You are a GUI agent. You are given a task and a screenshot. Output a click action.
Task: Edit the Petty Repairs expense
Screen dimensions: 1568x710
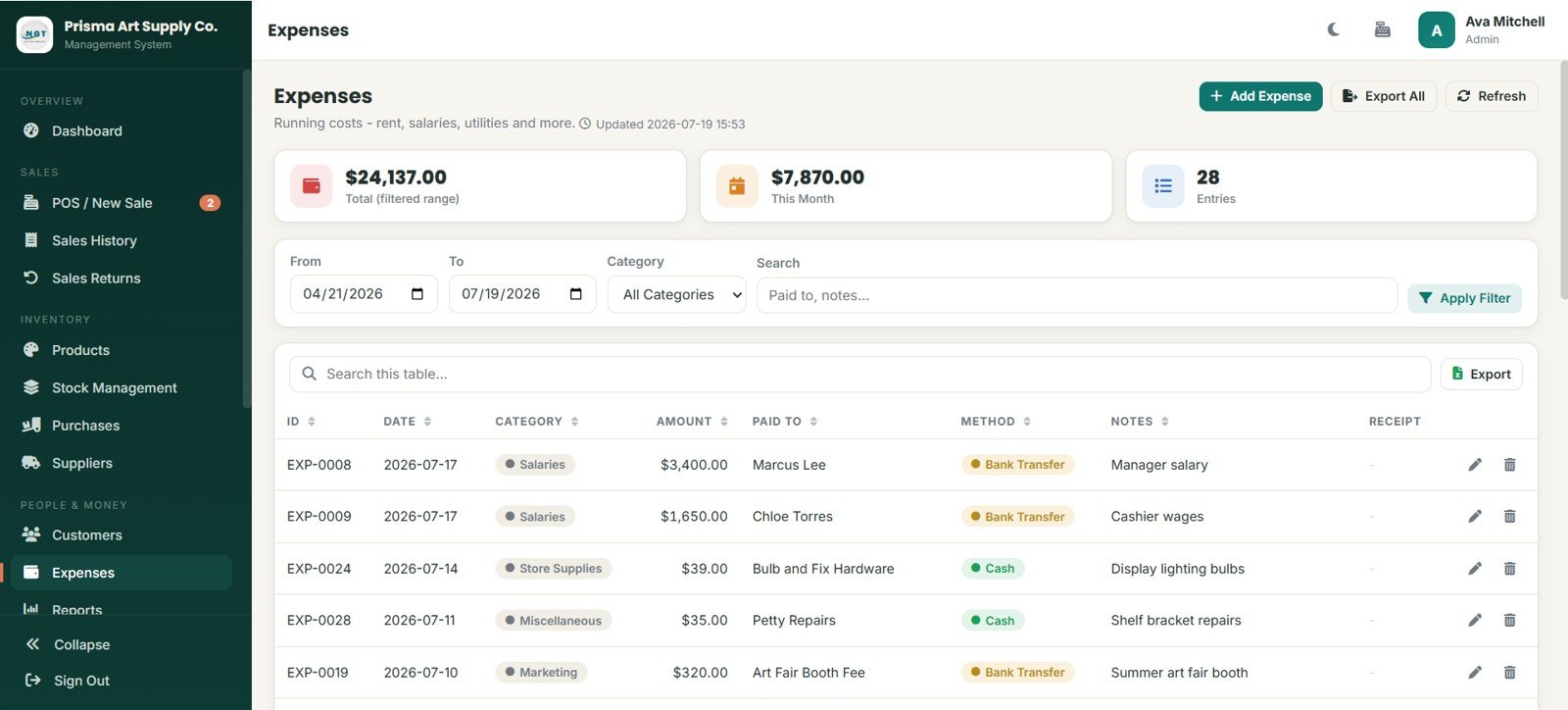click(x=1475, y=620)
